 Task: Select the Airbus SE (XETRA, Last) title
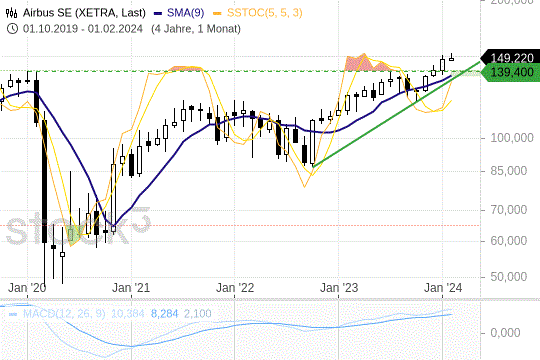pyautogui.click(x=84, y=13)
